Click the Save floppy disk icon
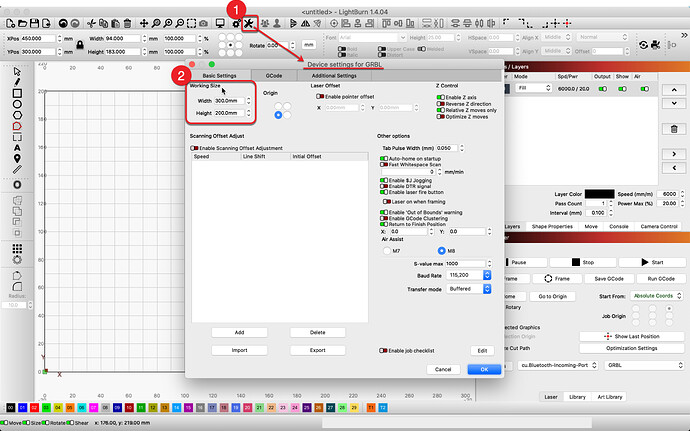The image size is (690, 431). 34,23
